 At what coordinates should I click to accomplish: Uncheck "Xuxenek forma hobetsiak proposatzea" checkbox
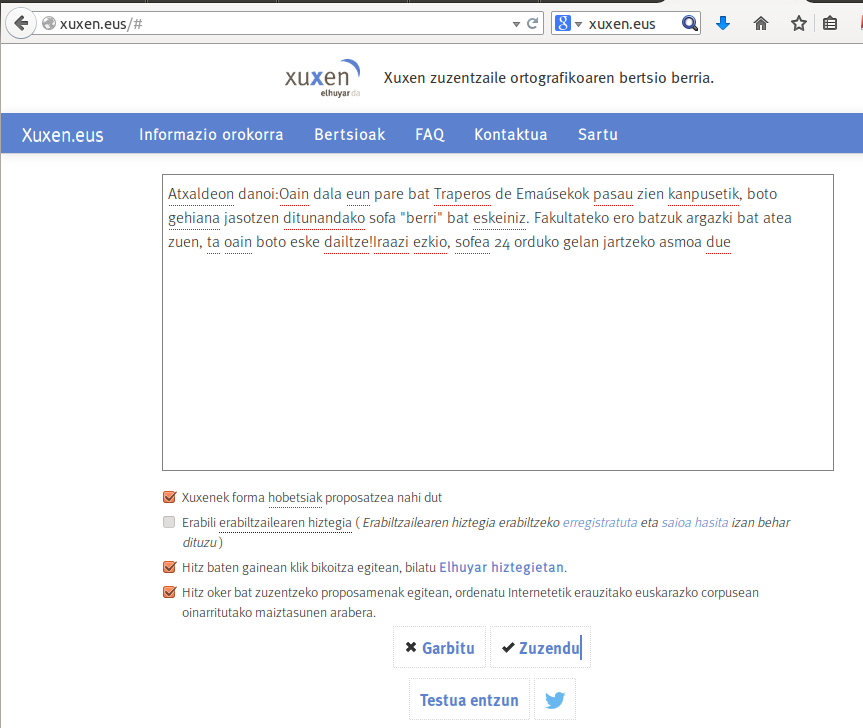(170, 497)
